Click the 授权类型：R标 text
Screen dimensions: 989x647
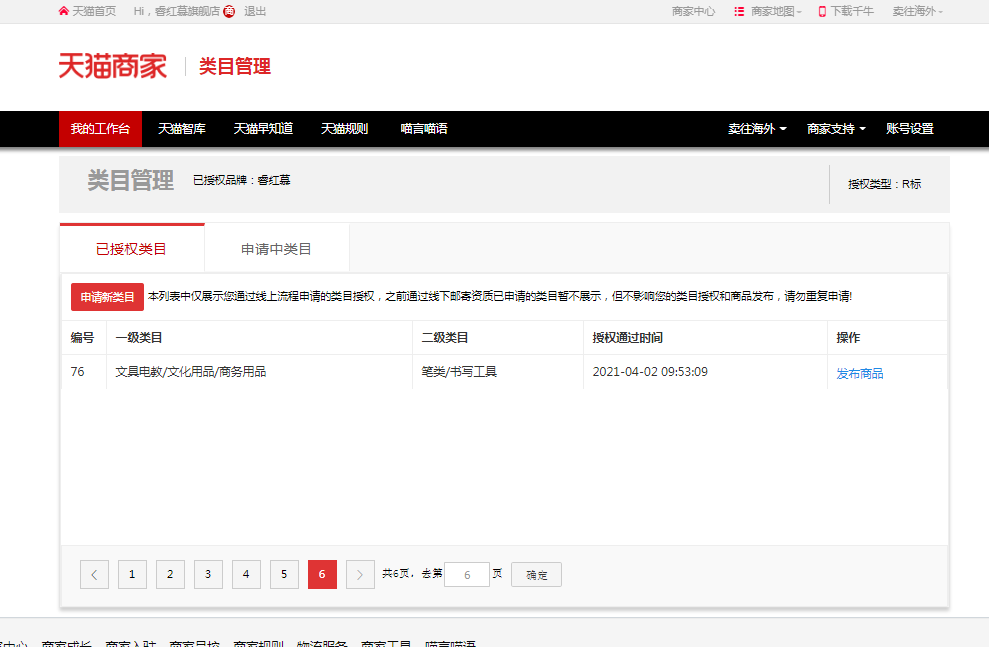884,184
